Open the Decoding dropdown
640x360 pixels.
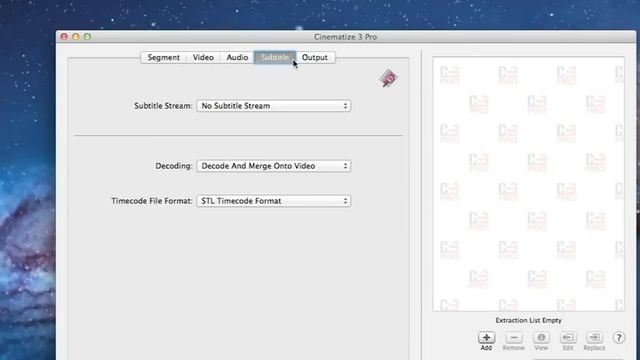273,166
